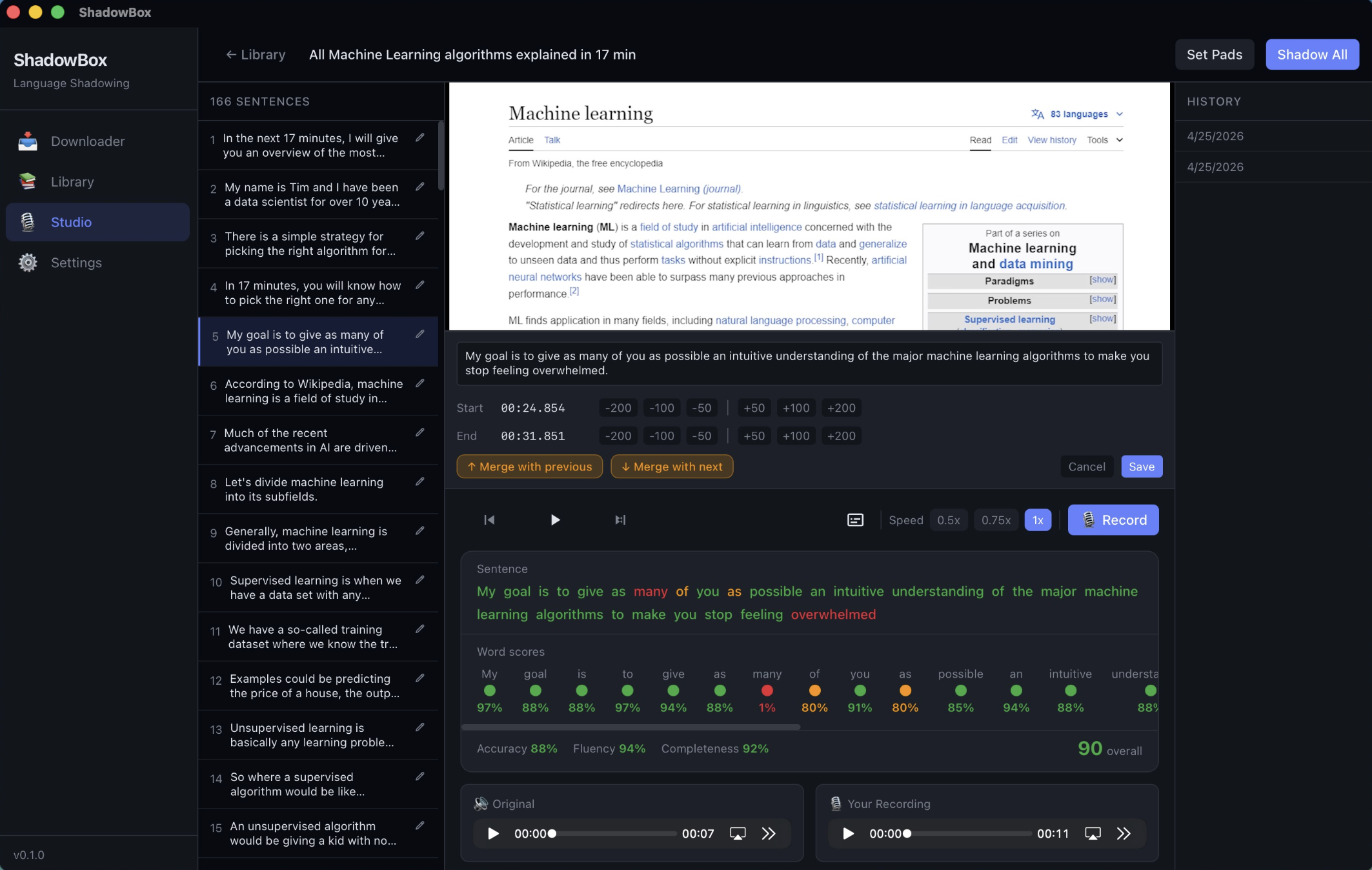Seek on Your Recording progress slider
The image size is (1372, 870).
[969, 834]
